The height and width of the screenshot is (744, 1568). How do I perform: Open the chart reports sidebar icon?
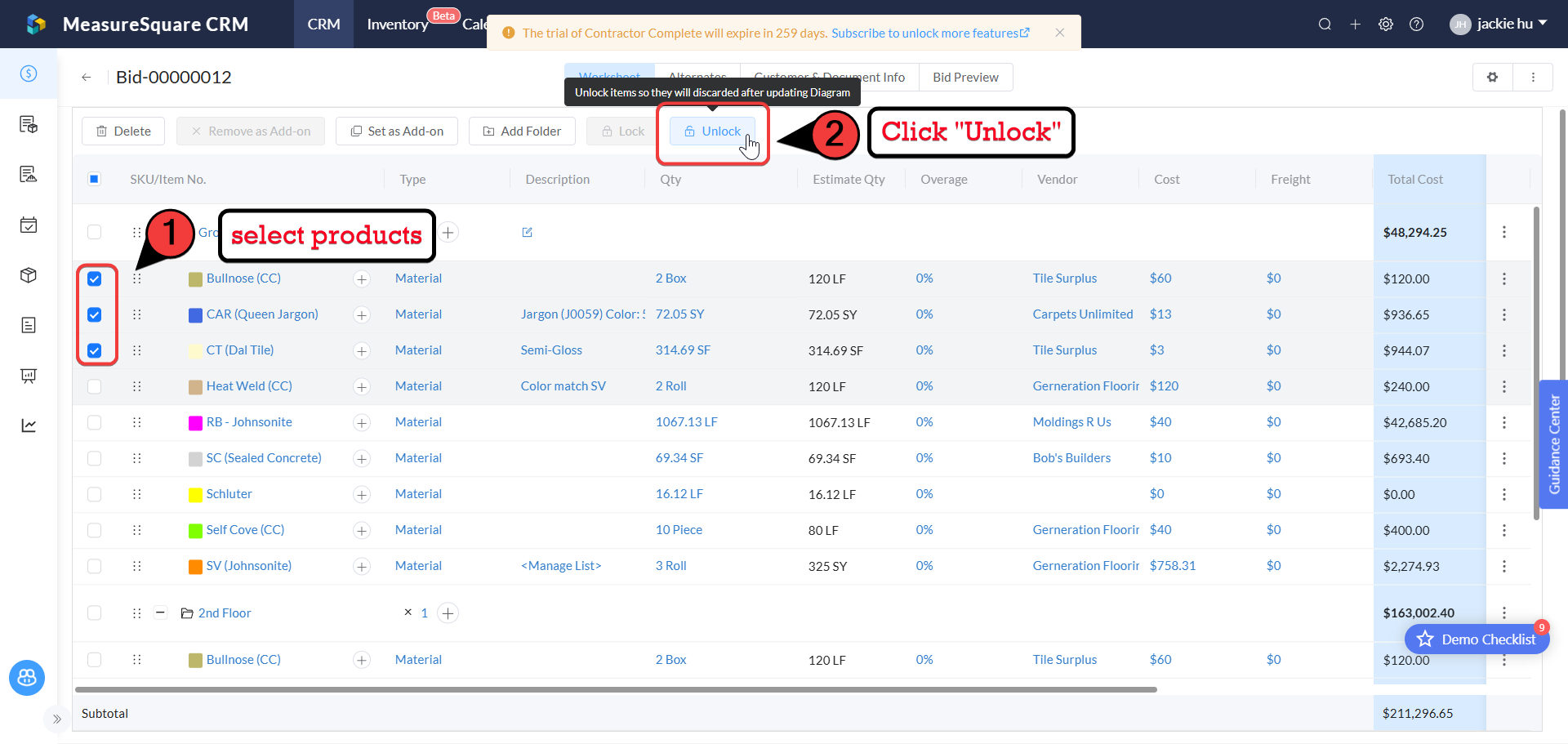(x=29, y=425)
